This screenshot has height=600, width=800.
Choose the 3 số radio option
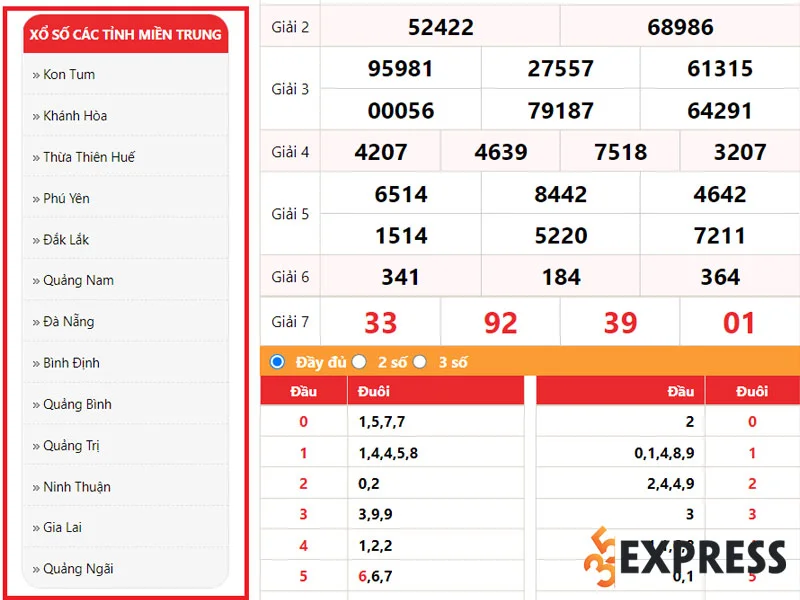click(x=420, y=362)
